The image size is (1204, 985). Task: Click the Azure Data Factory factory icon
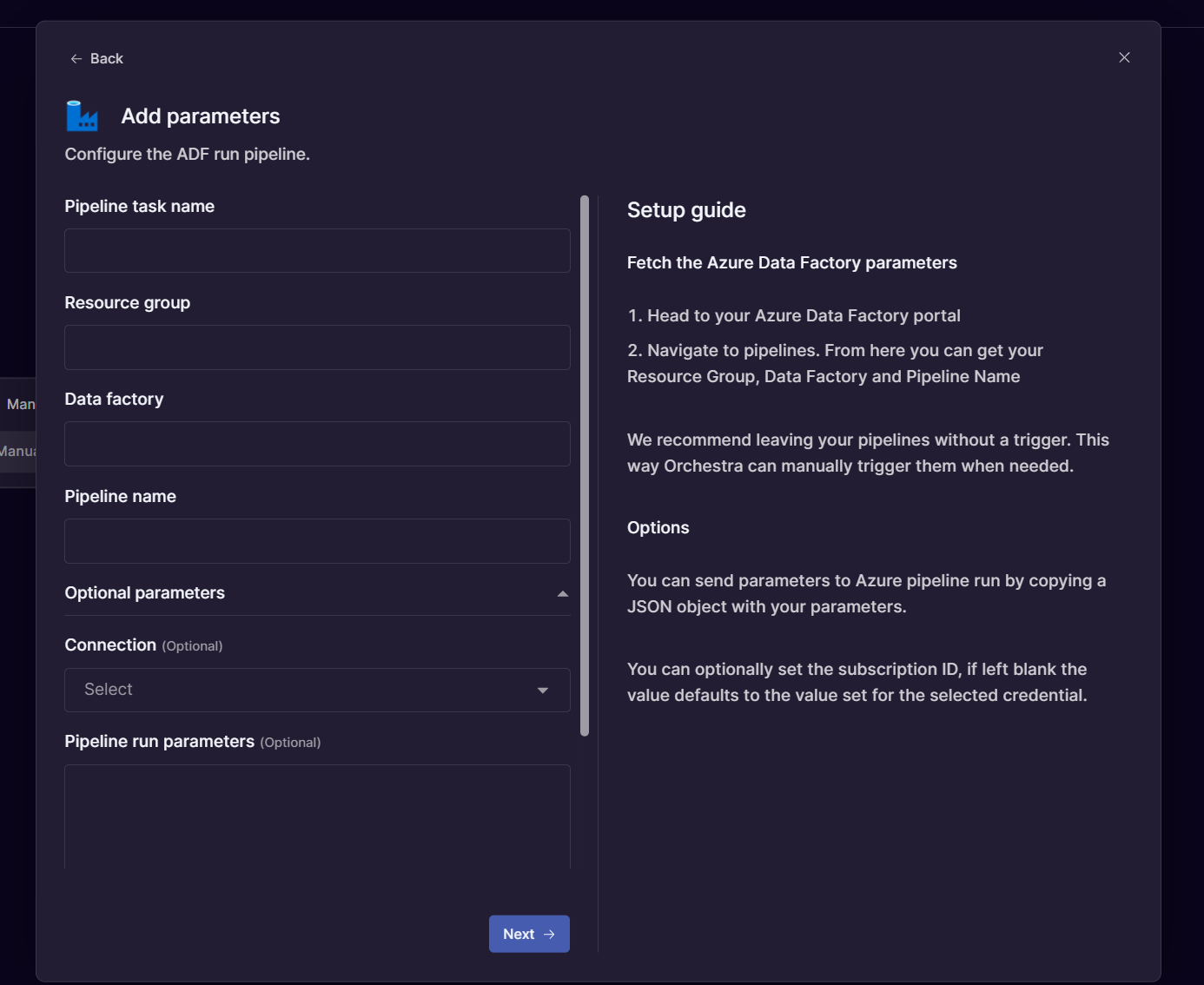pyautogui.click(x=82, y=115)
